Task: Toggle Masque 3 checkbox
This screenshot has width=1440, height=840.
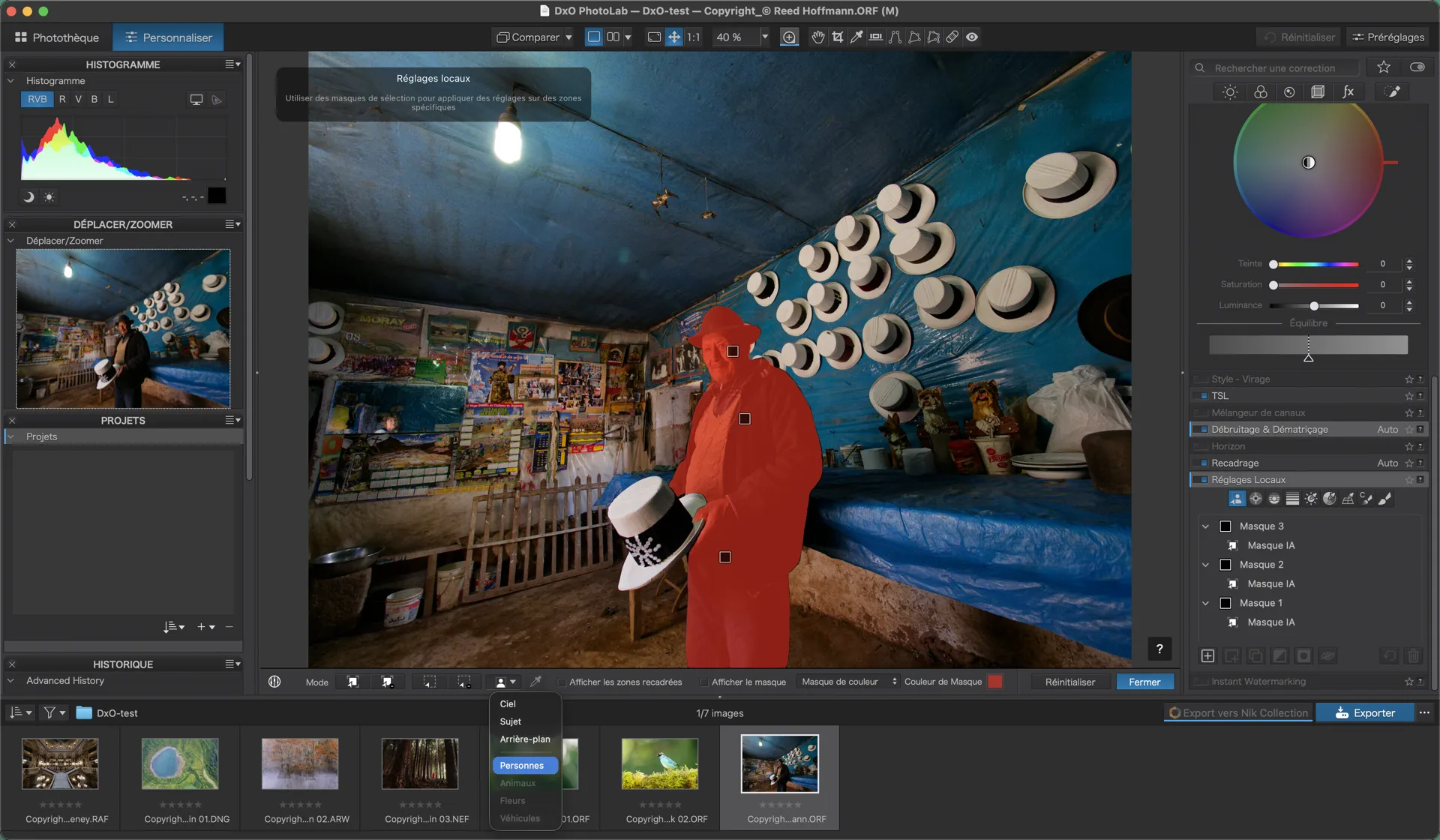Action: coord(1225,526)
